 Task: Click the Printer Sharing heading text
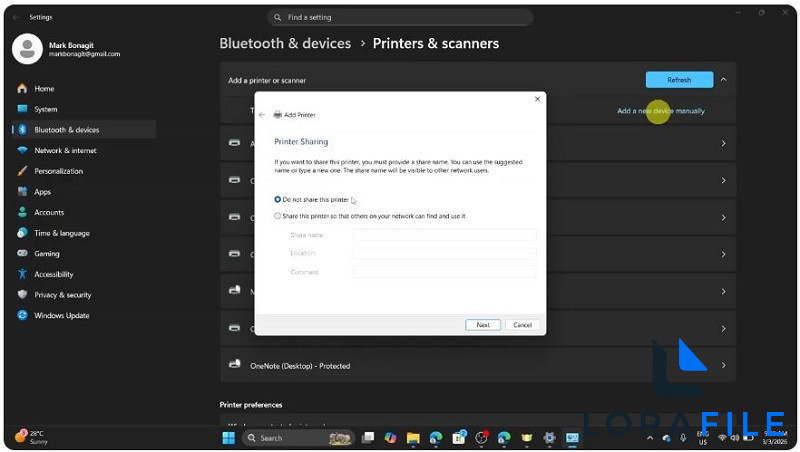[x=301, y=142]
